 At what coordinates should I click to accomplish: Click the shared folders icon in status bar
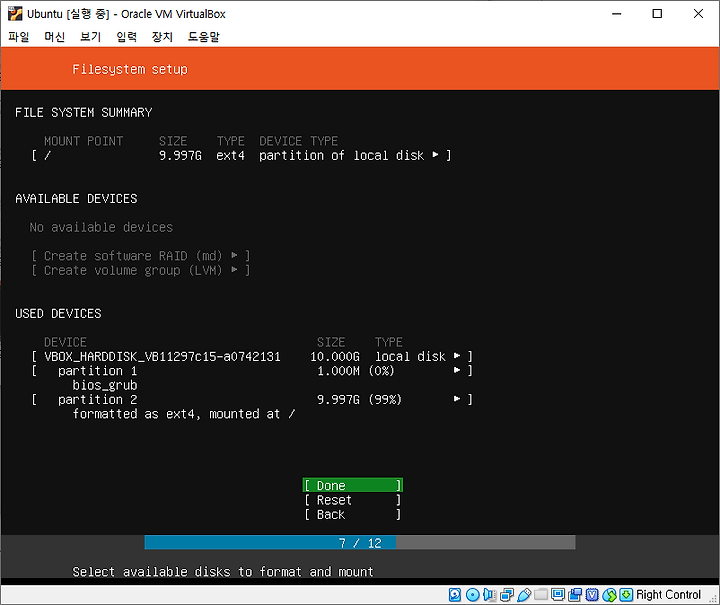point(541,594)
